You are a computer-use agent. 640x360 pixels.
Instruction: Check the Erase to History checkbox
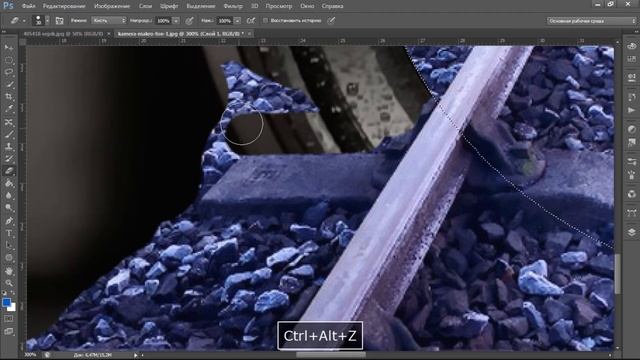(265, 20)
